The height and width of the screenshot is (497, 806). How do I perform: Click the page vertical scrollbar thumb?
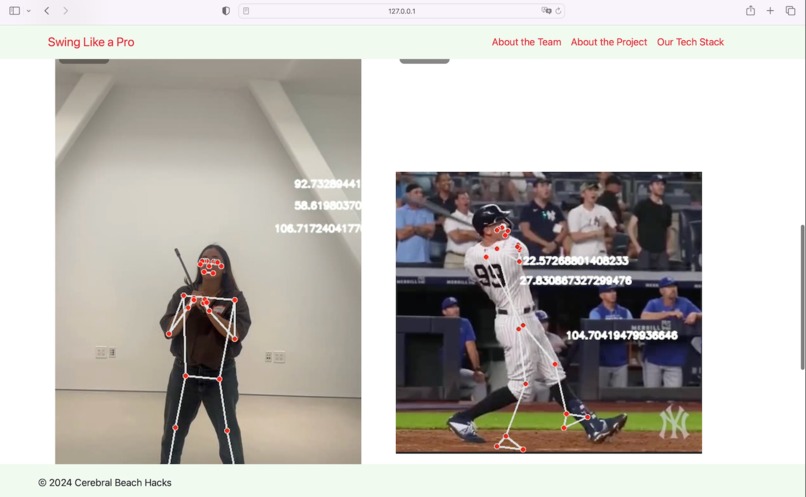point(802,297)
